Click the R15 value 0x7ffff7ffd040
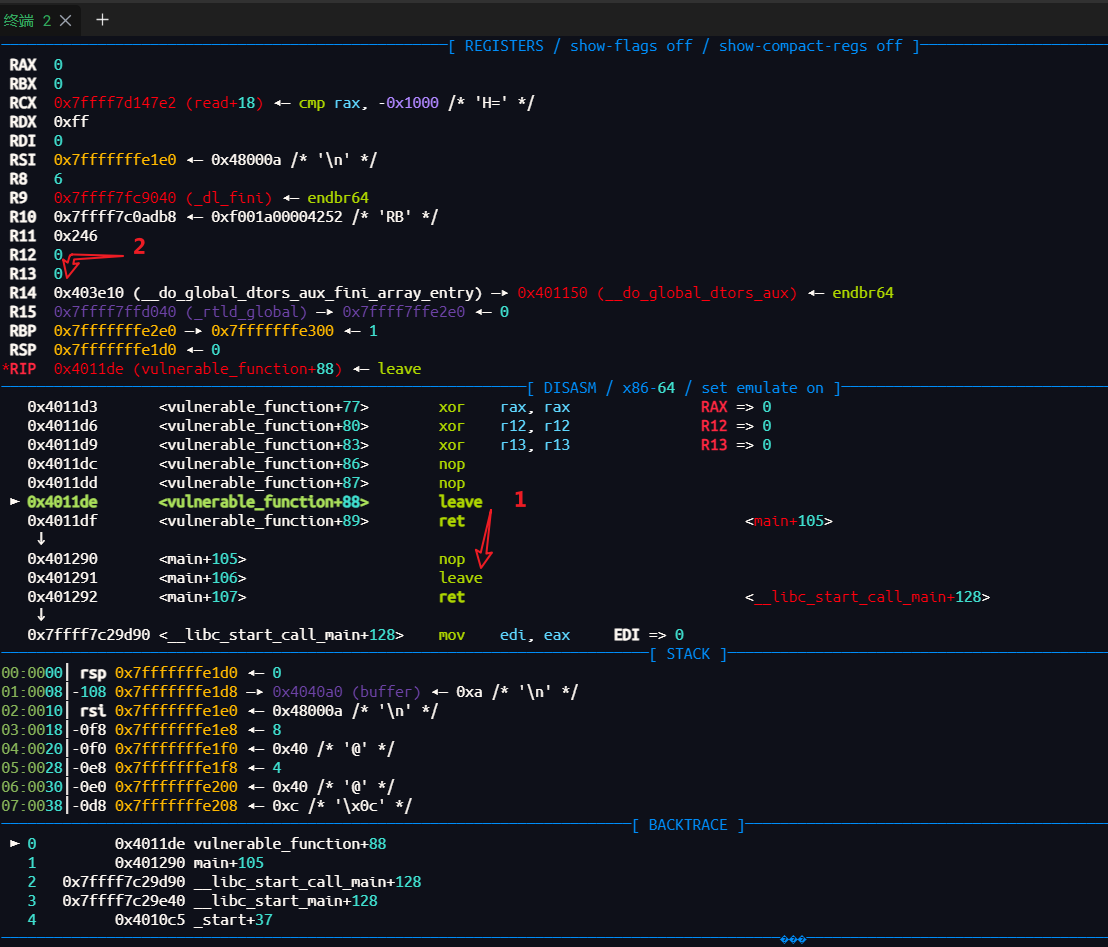The width and height of the screenshot is (1108, 947). tap(114, 312)
